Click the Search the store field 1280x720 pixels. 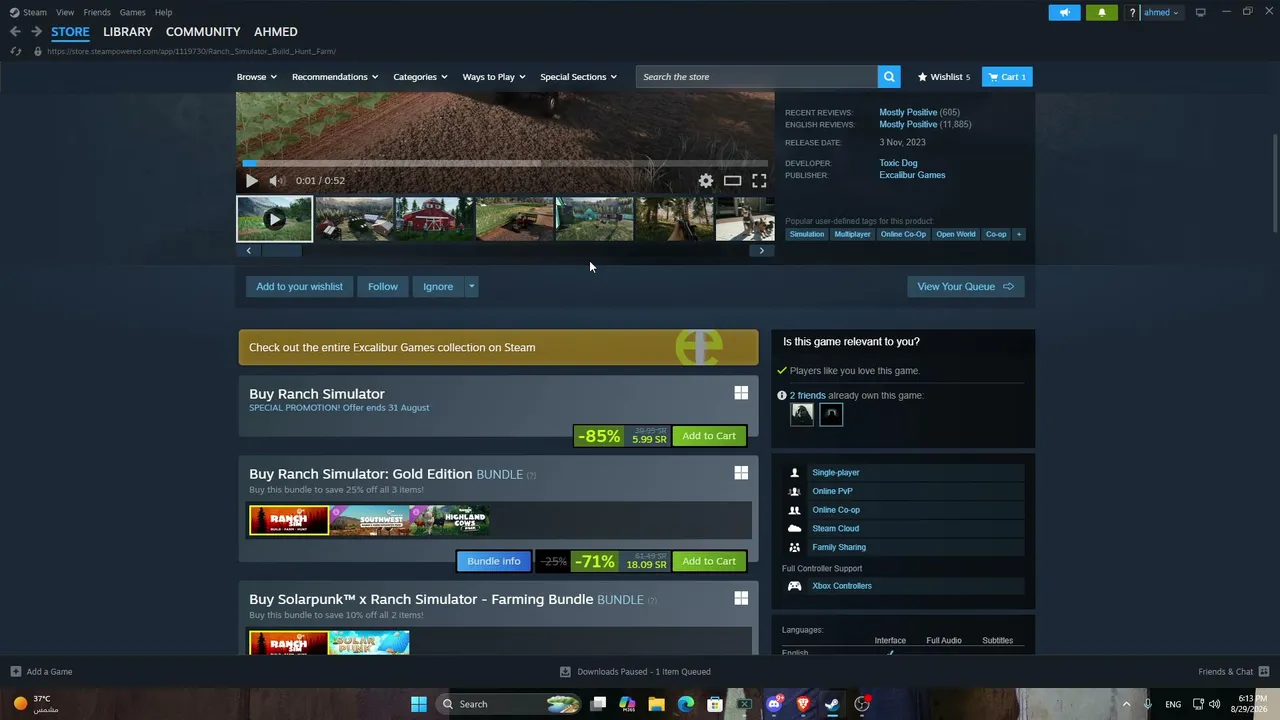(757, 77)
